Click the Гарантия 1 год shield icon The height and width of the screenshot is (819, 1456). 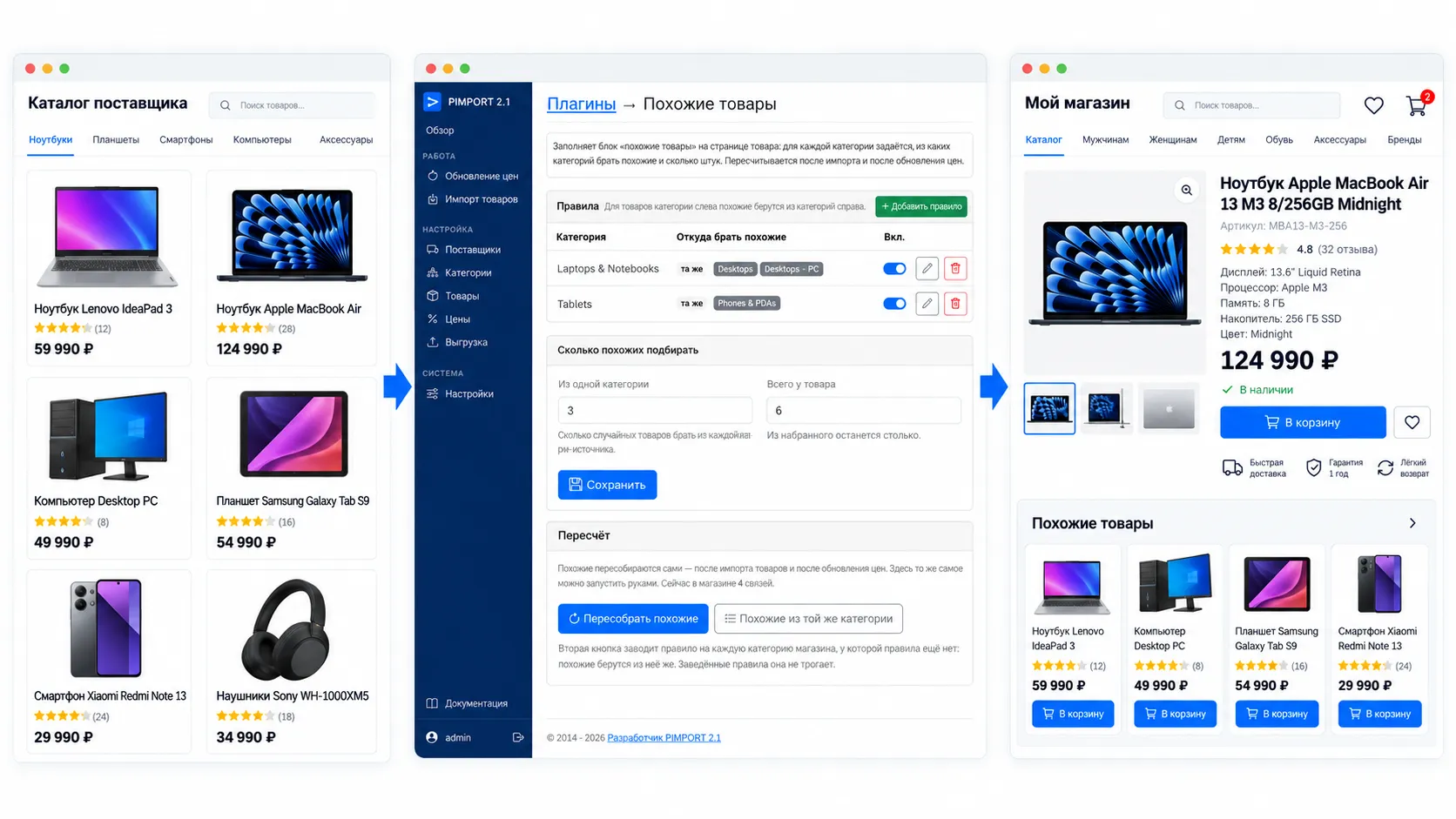pos(1313,468)
